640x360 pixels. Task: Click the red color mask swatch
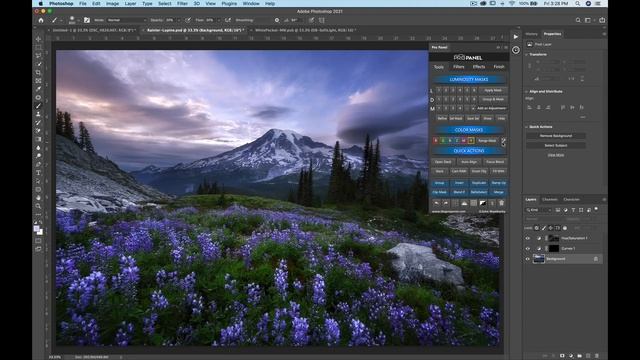[436, 140]
